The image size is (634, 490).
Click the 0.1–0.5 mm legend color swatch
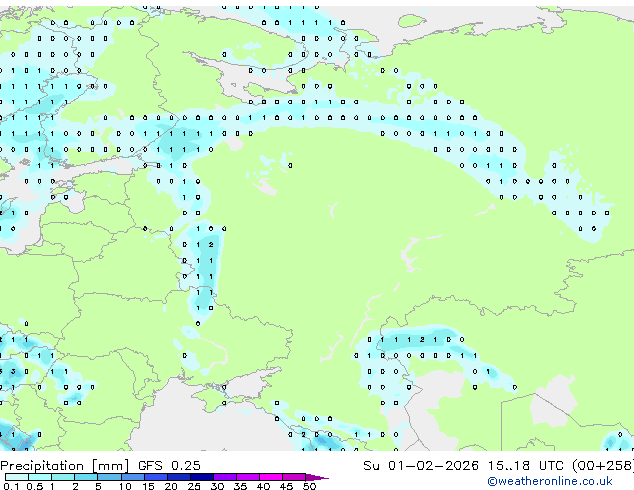[x=17, y=477]
